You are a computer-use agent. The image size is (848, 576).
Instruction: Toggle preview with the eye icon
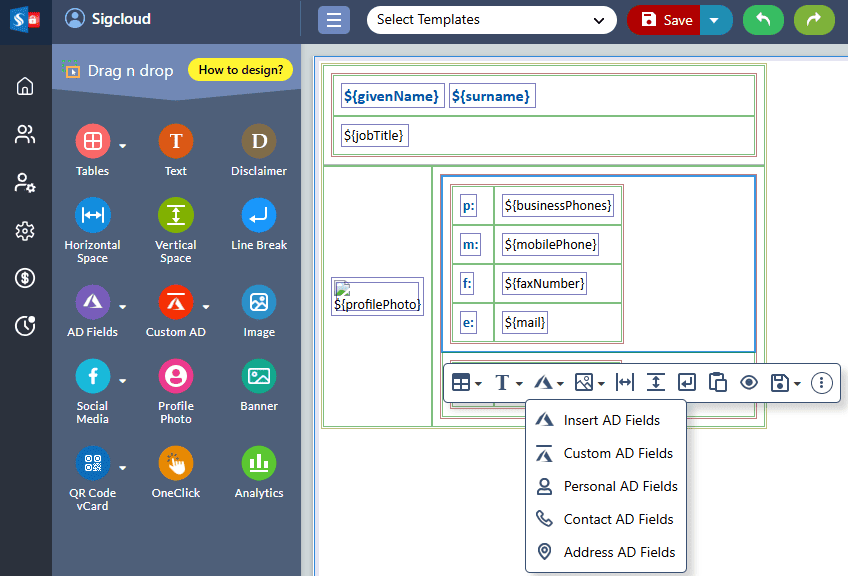(749, 382)
